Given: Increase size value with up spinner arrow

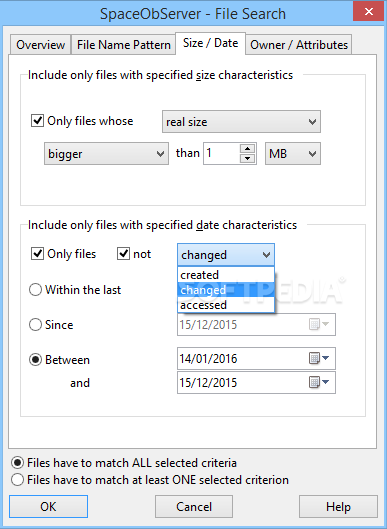Looking at the screenshot, I should coord(248,149).
